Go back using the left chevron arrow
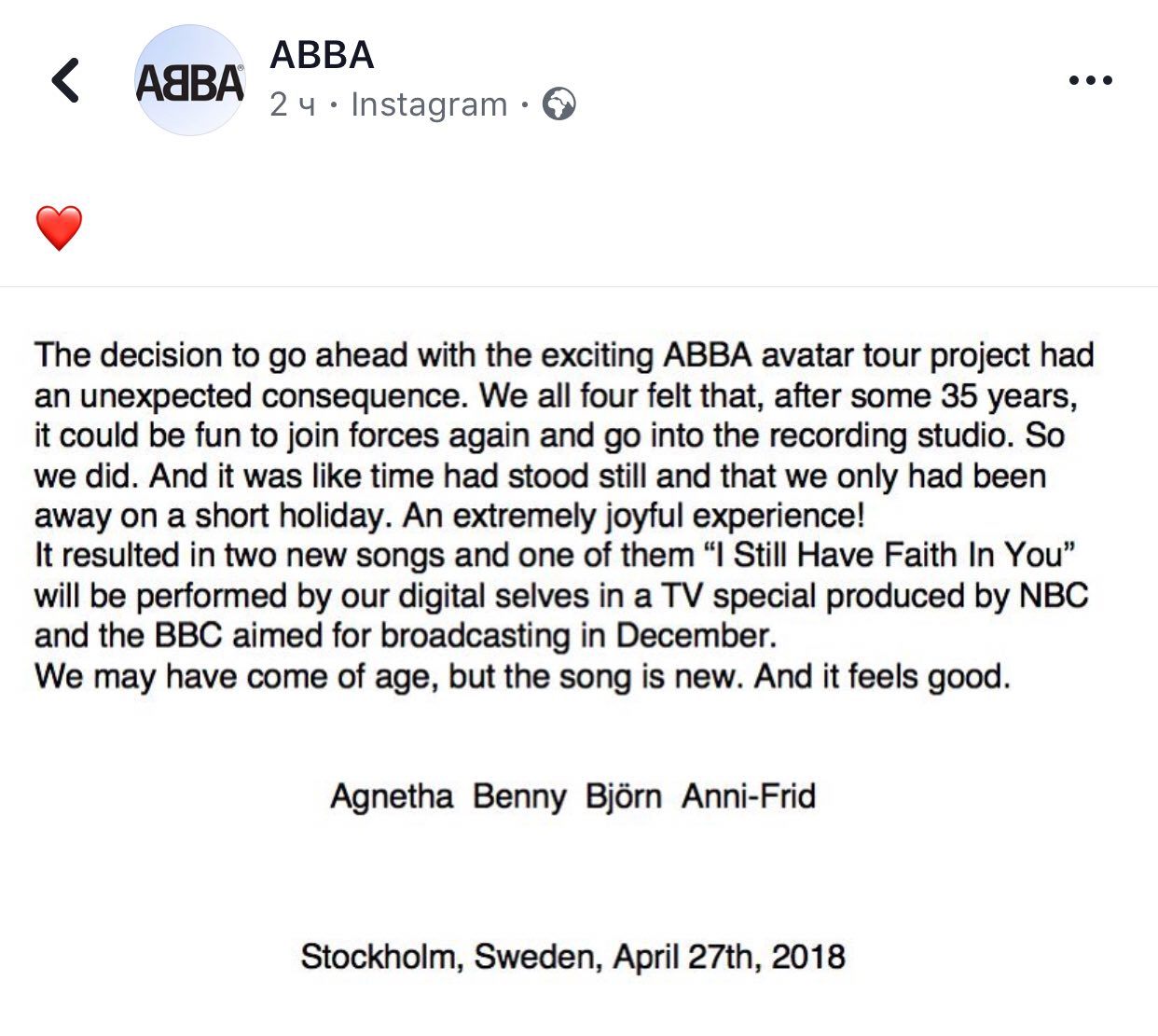The width and height of the screenshot is (1158, 1036). [x=65, y=80]
